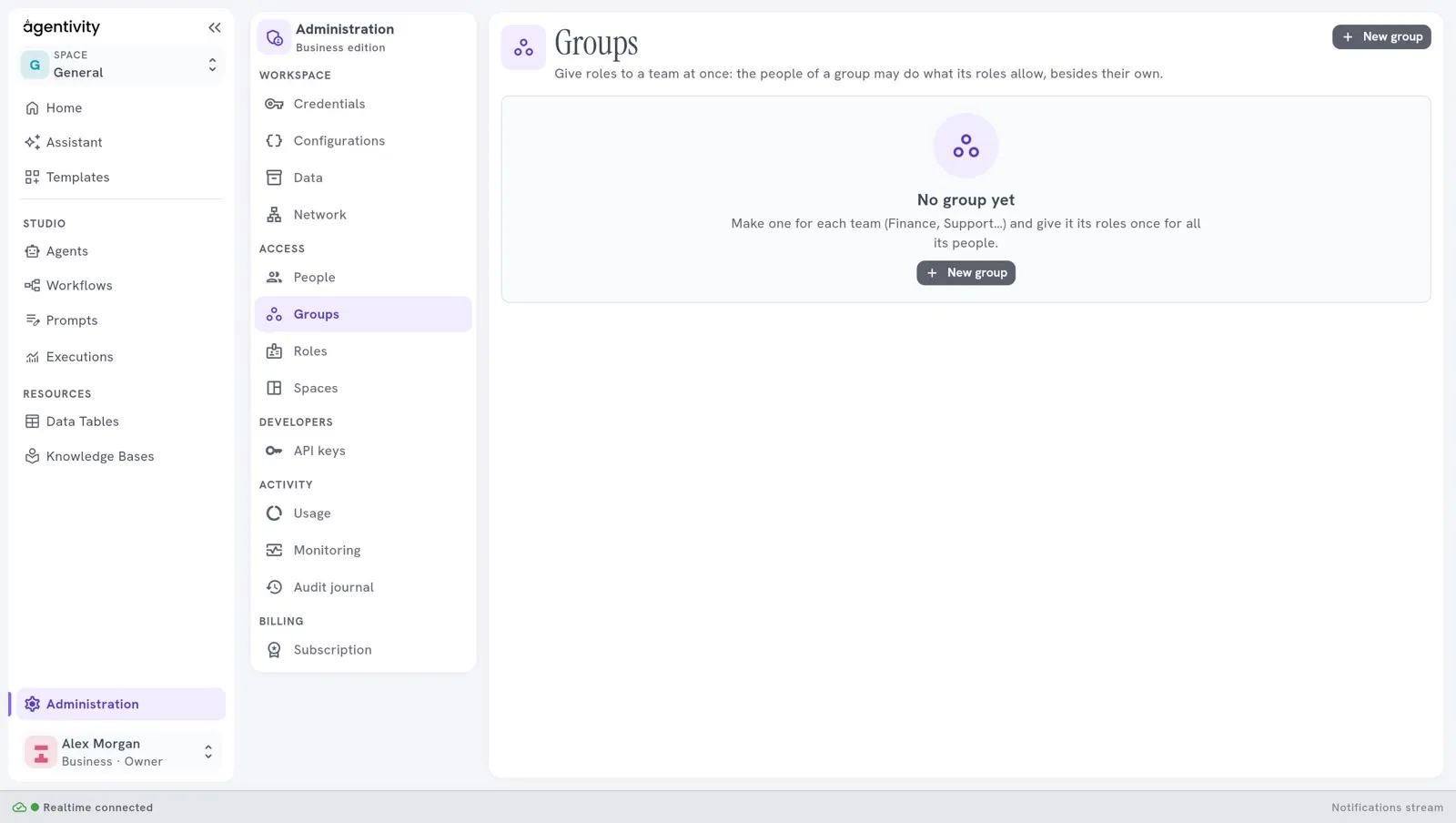This screenshot has height=823, width=1456.
Task: Open the Audit journal history icon
Action: click(274, 587)
